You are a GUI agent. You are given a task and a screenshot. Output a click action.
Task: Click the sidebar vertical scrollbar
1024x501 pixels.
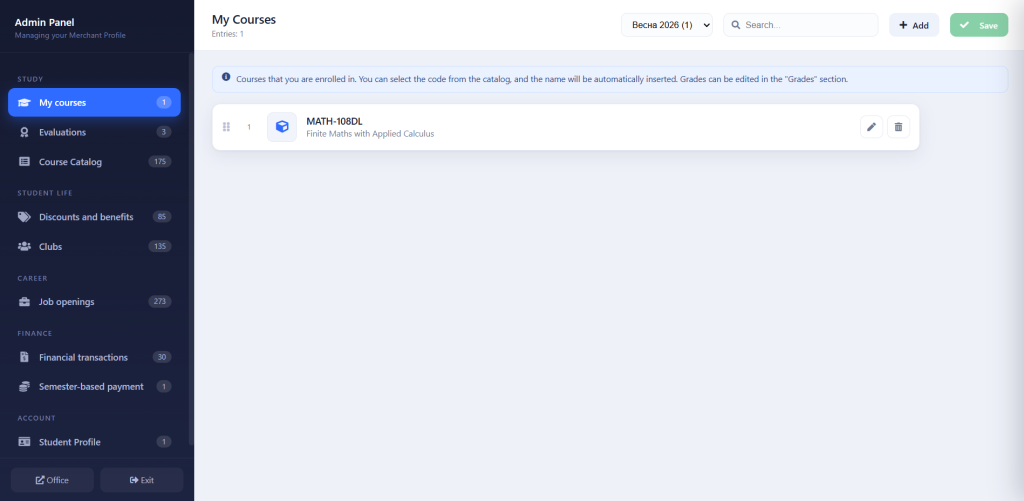coord(191,248)
